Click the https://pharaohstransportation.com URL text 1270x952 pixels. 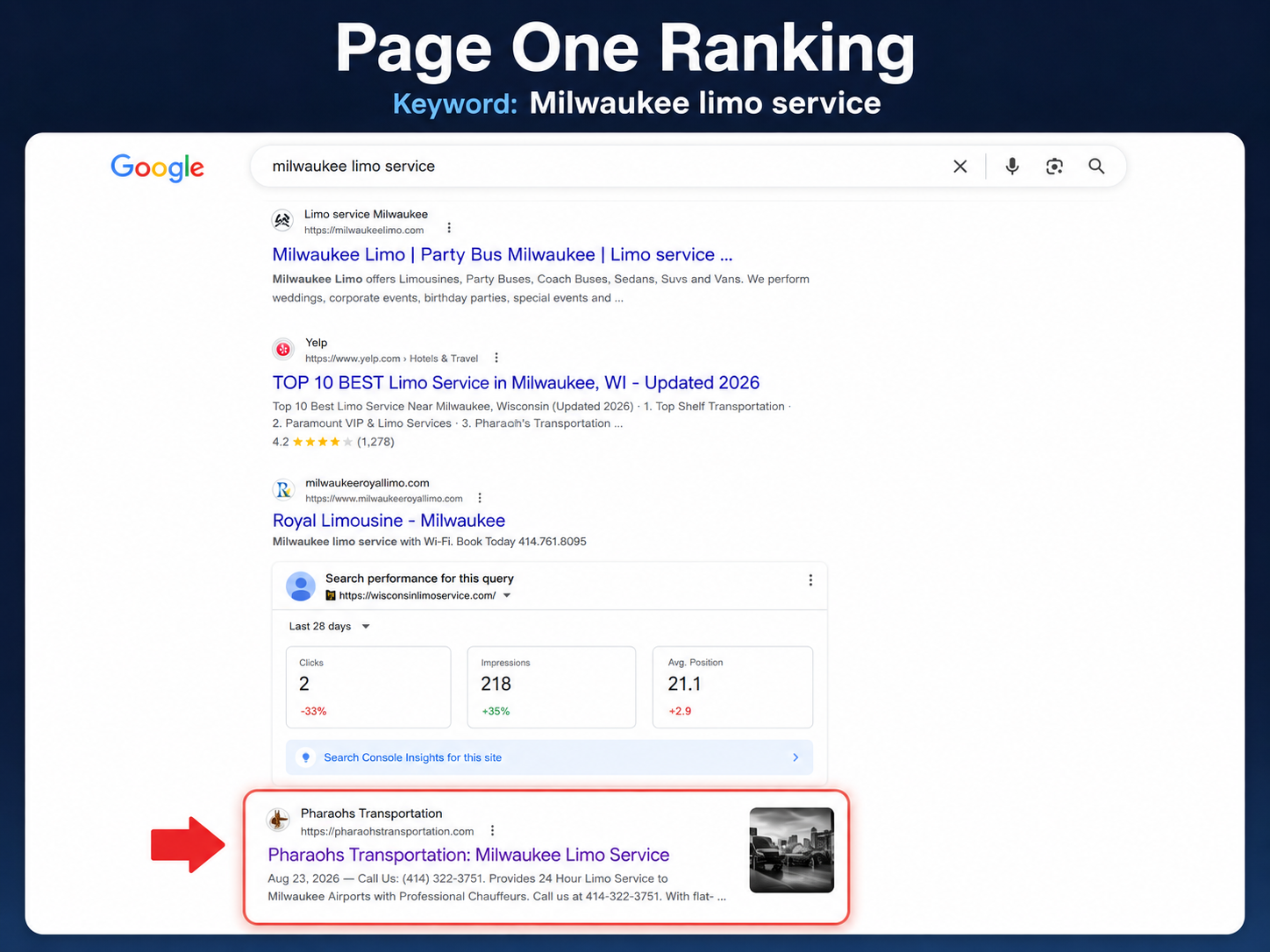point(387,831)
